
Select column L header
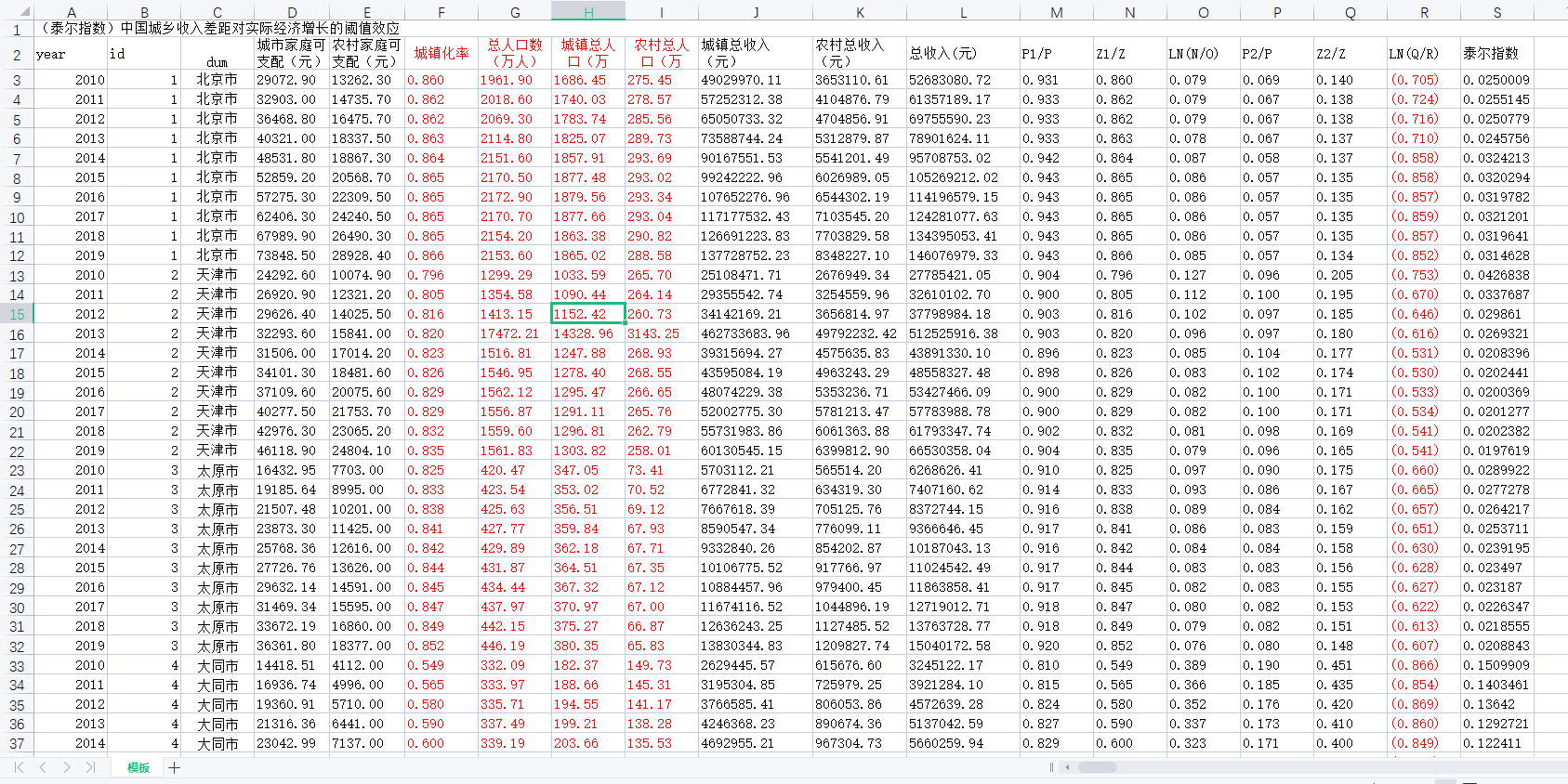tap(963, 12)
